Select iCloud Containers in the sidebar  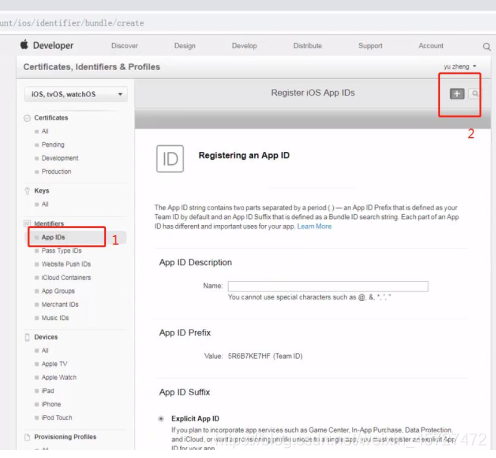pyautogui.click(x=66, y=278)
